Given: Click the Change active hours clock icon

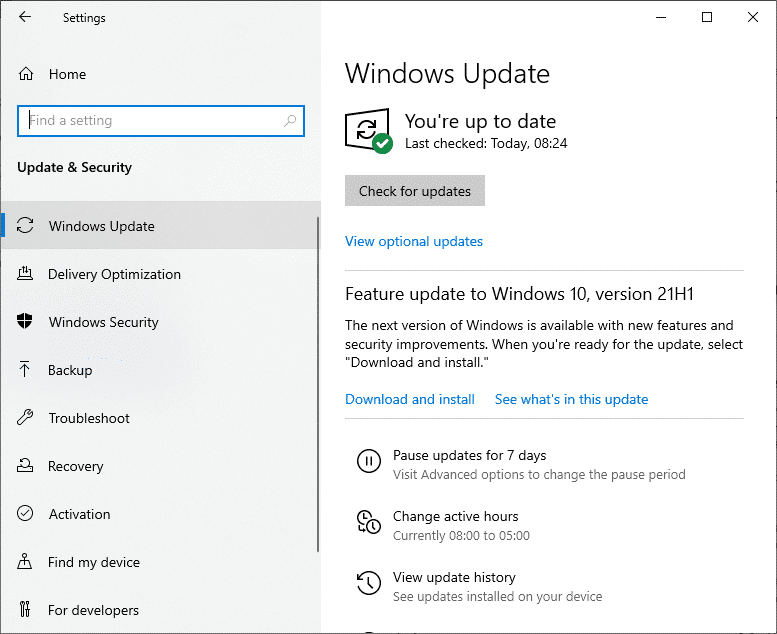Looking at the screenshot, I should (368, 522).
